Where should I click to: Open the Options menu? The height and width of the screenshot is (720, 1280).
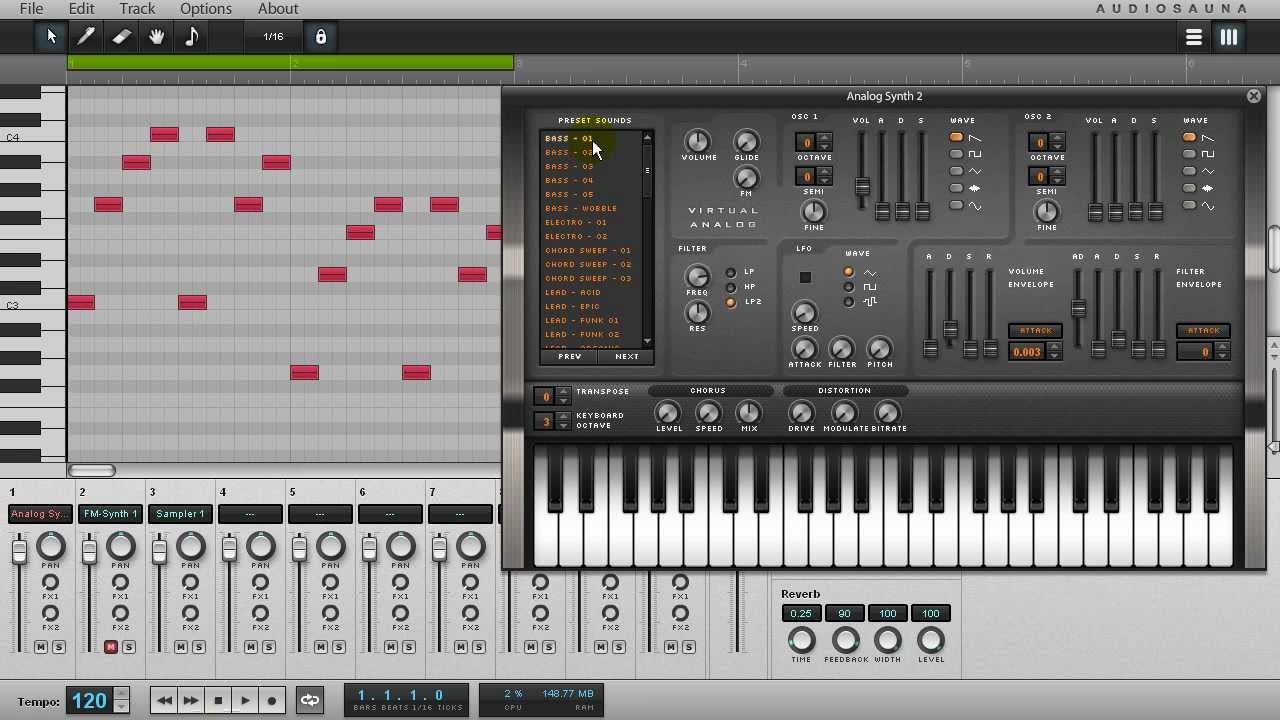coord(206,9)
